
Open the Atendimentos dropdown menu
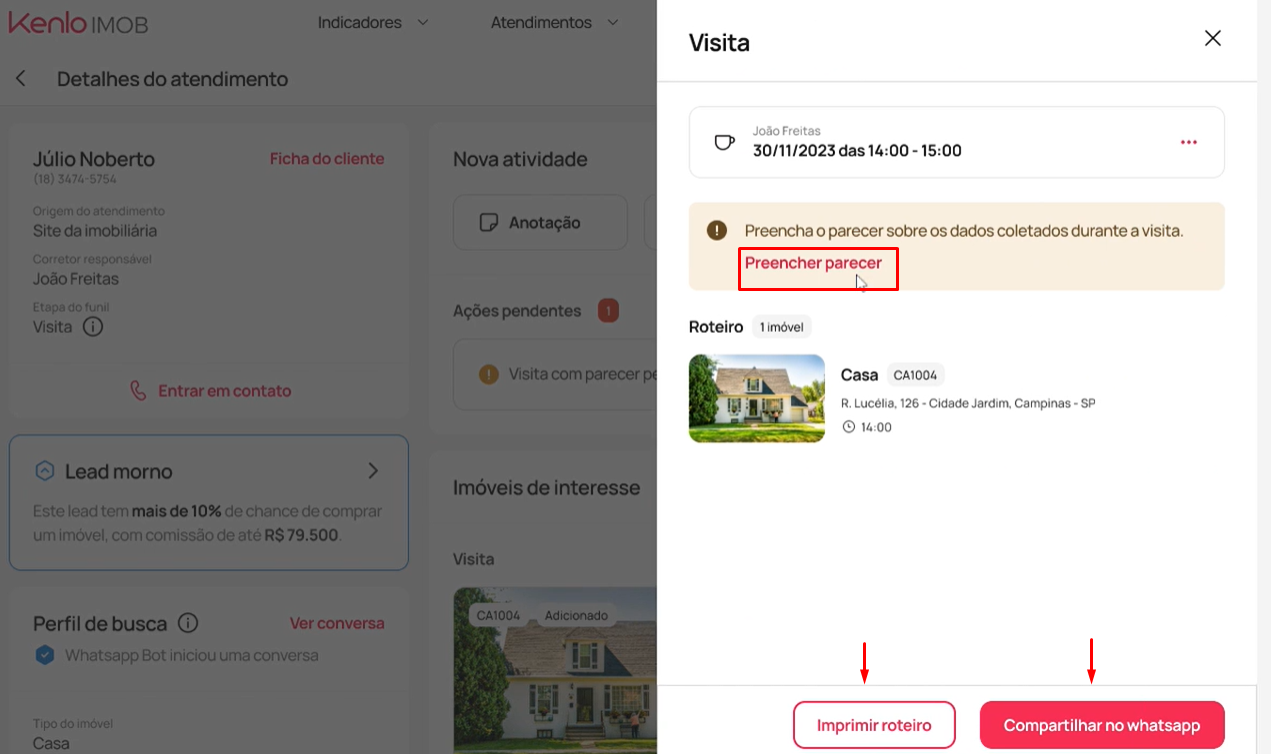click(x=554, y=22)
